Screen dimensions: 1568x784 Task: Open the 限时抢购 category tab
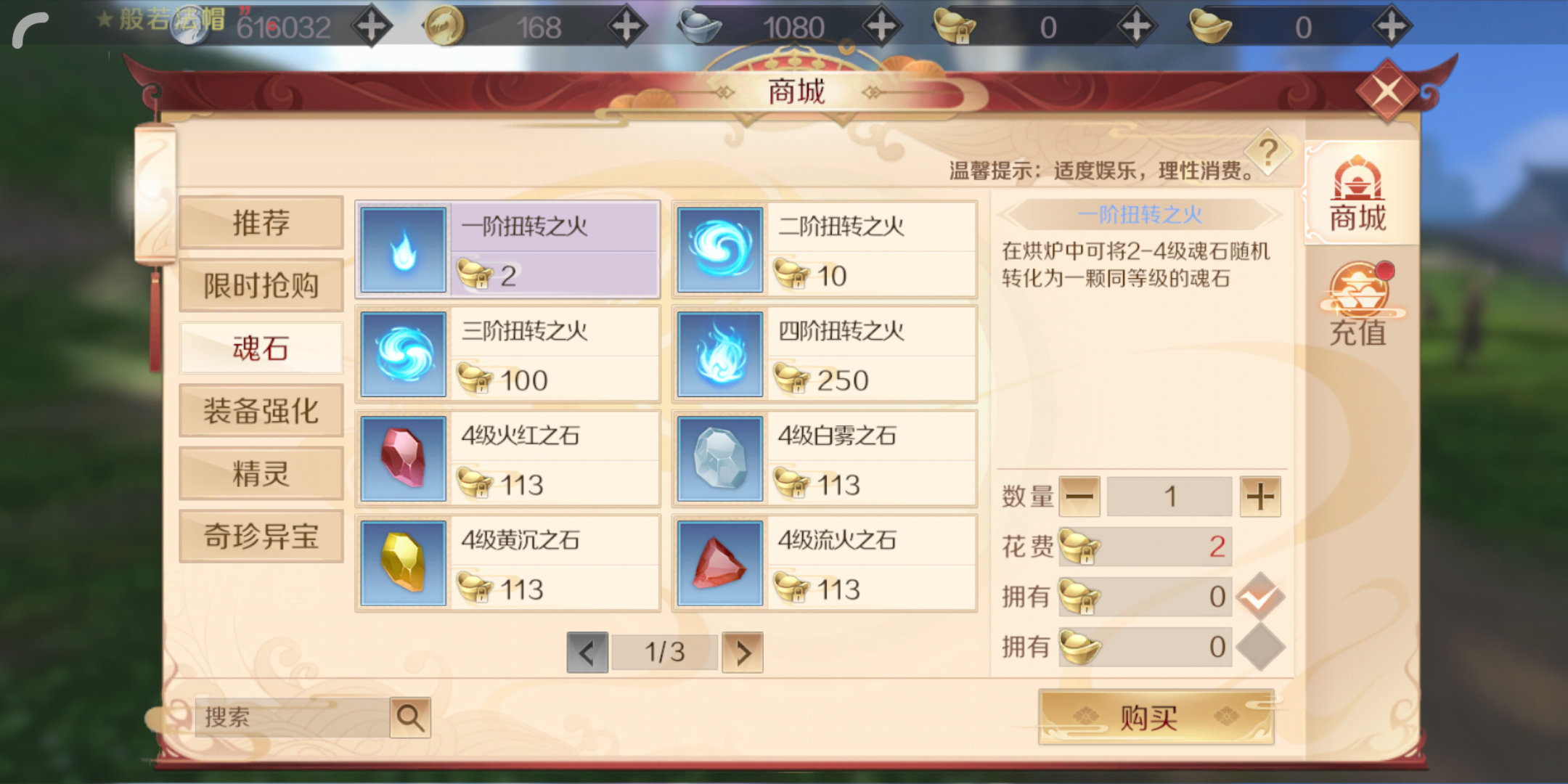[x=261, y=285]
